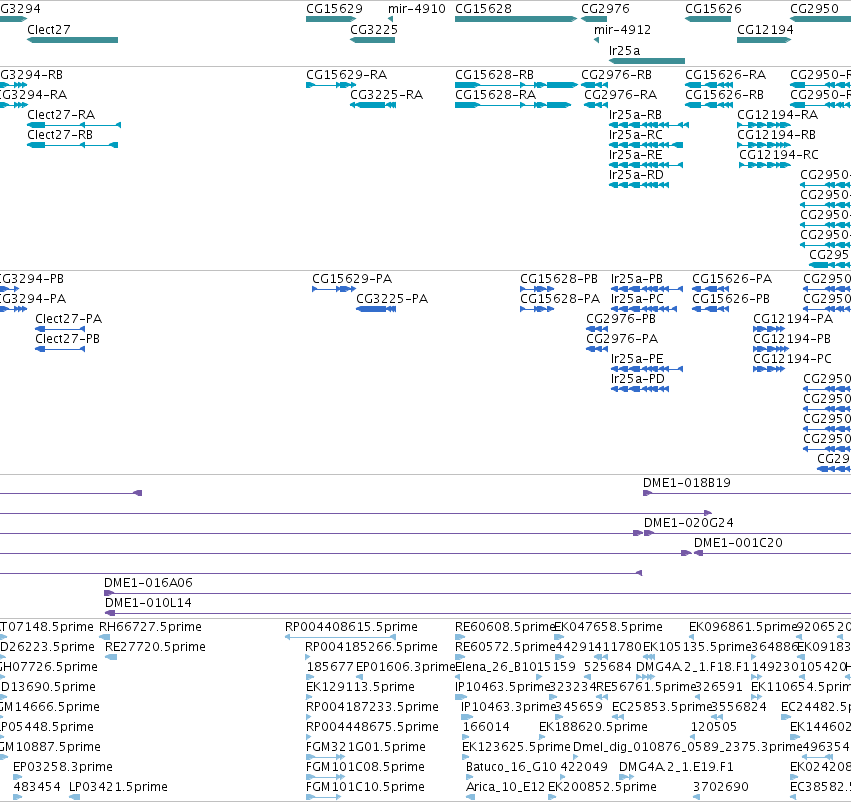This screenshot has height=802, width=851.
Task: Select the Ir25a-PE protein label
Action: tap(637, 359)
